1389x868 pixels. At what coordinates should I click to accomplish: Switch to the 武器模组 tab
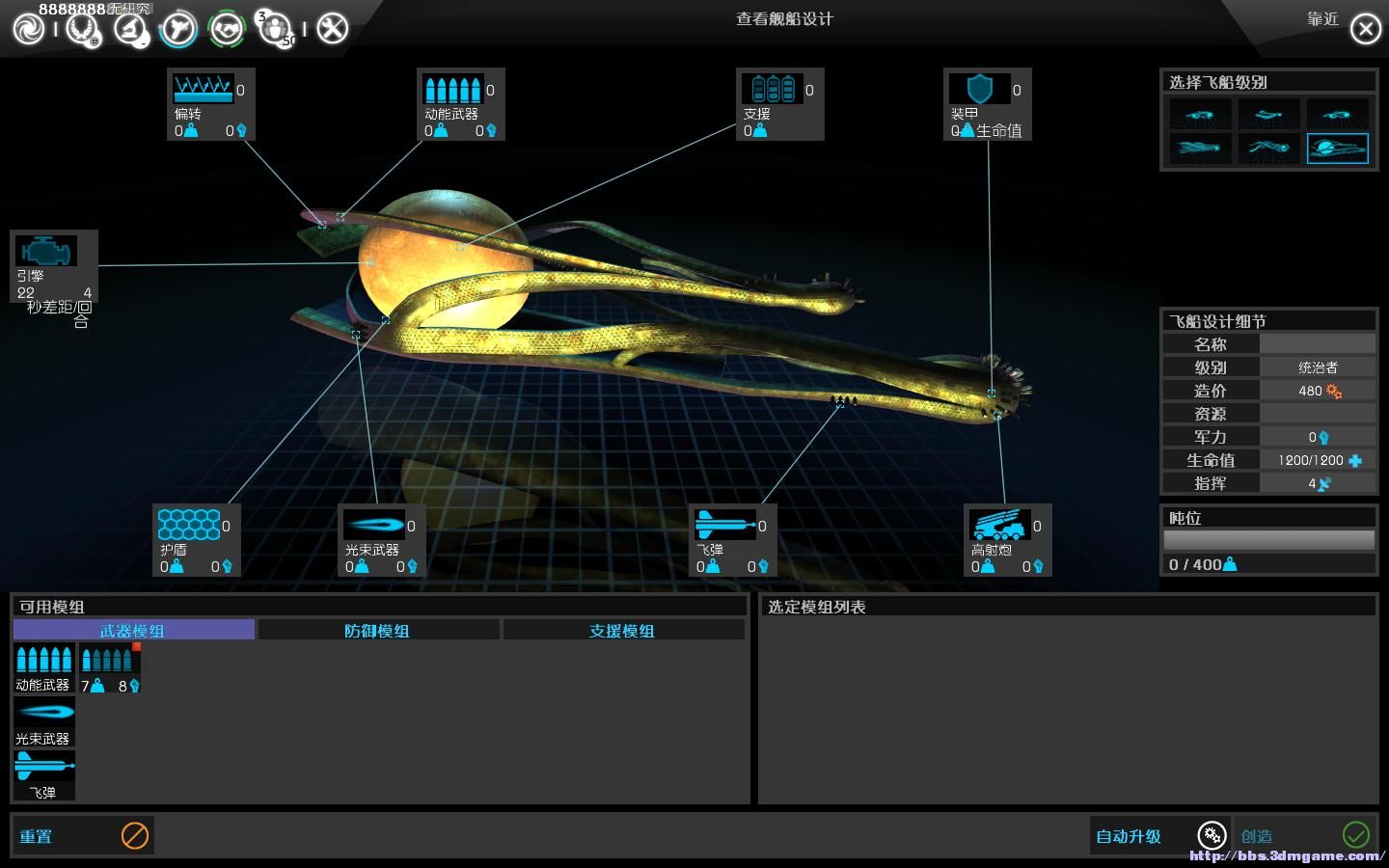pos(134,630)
